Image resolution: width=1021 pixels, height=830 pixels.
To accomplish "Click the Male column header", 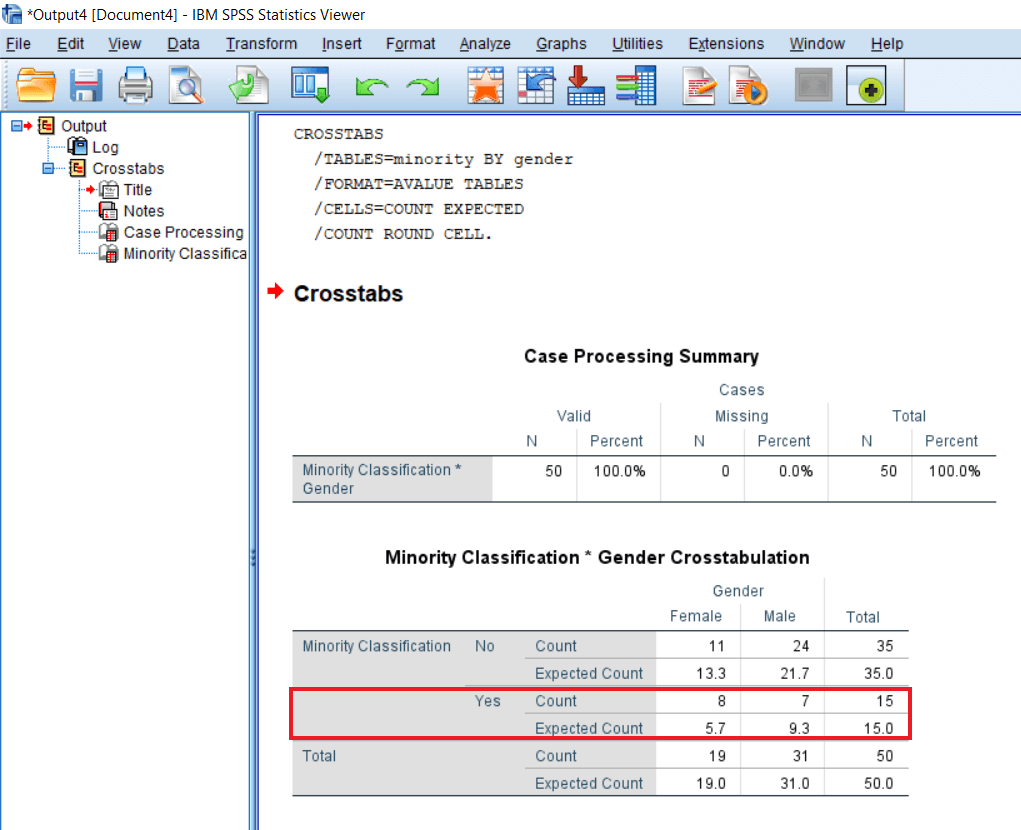I will click(x=779, y=616).
